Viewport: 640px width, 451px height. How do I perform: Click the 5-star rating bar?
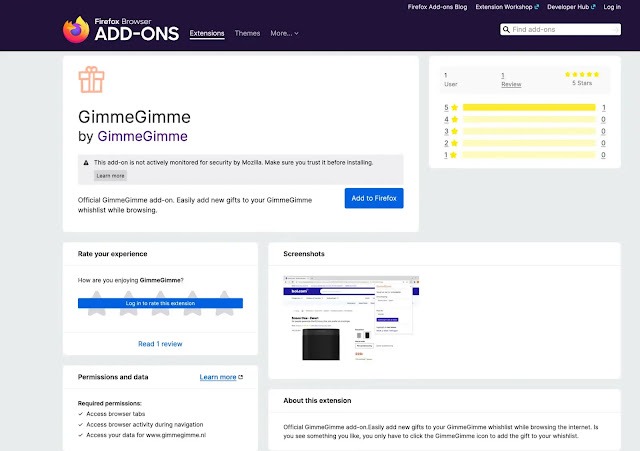click(529, 107)
